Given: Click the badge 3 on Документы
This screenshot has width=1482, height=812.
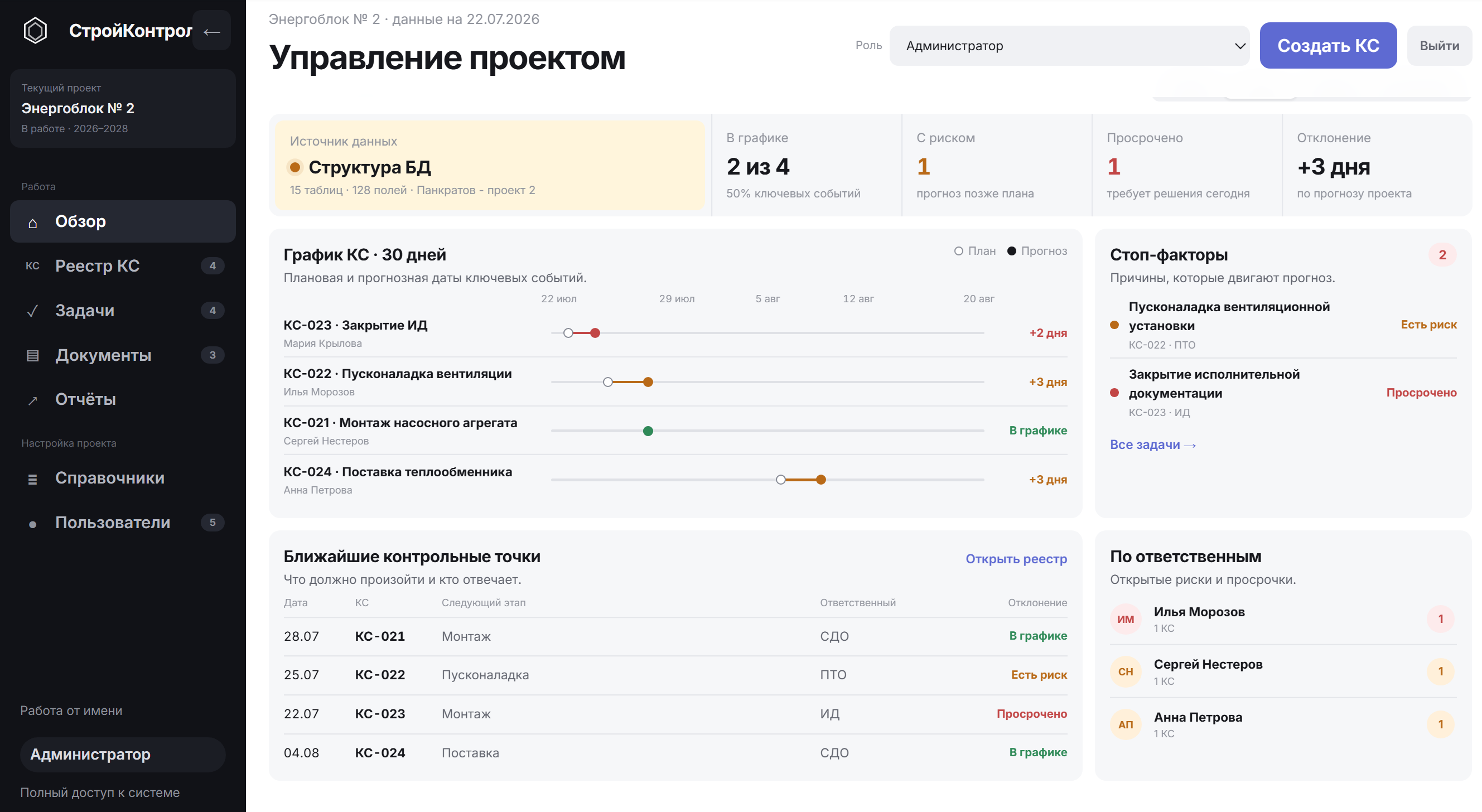Looking at the screenshot, I should coord(213,355).
